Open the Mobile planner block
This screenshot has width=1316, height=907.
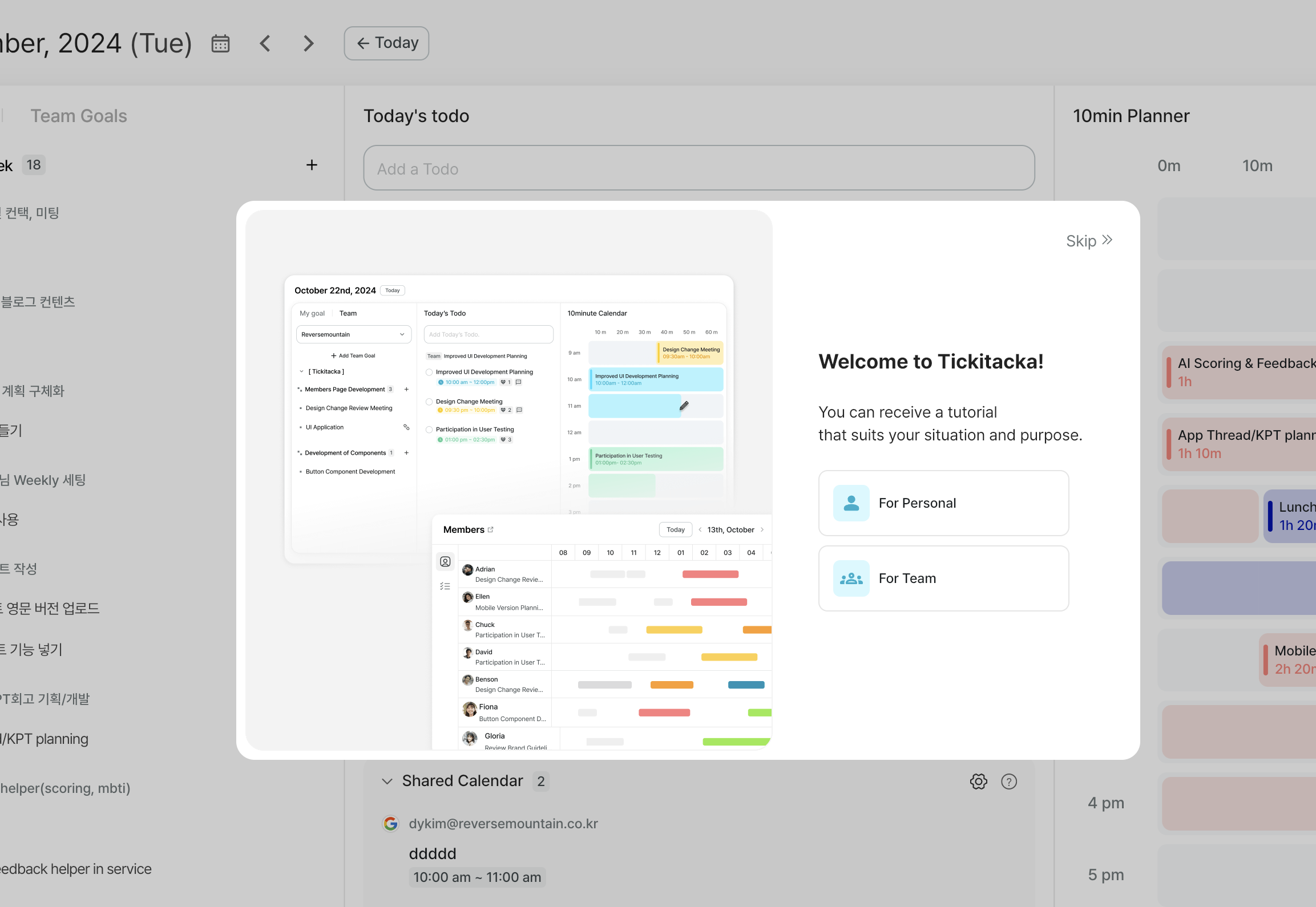pos(1287,659)
